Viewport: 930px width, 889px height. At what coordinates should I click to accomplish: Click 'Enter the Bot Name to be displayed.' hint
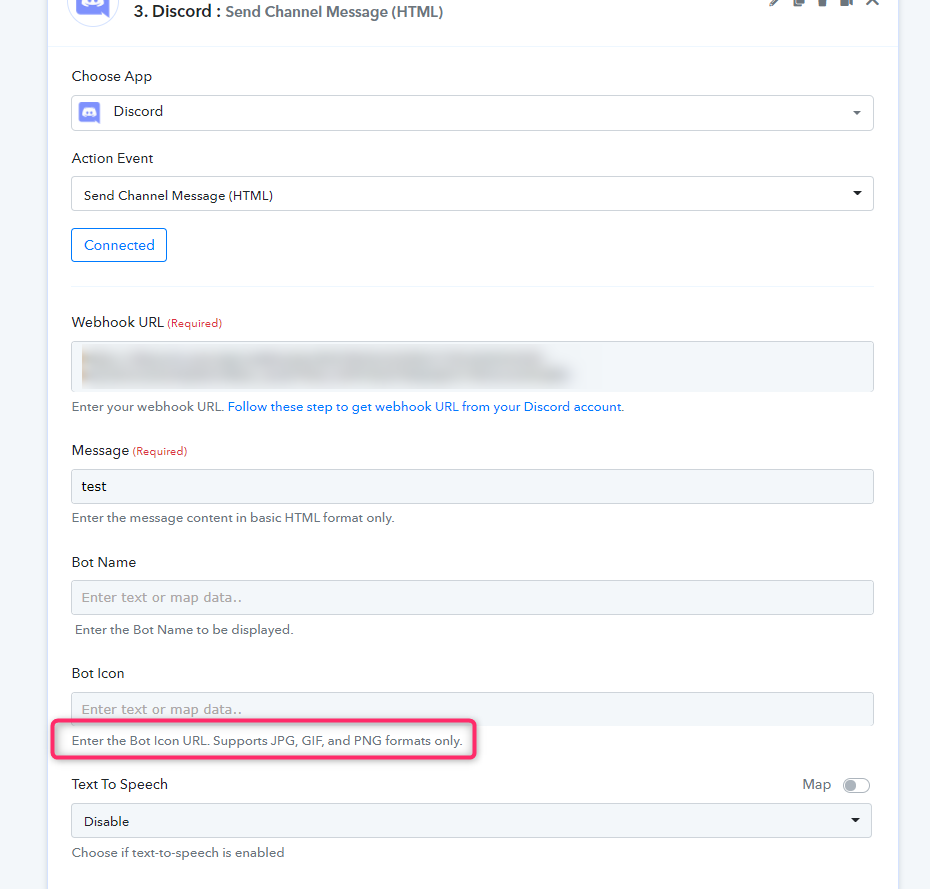click(x=184, y=630)
